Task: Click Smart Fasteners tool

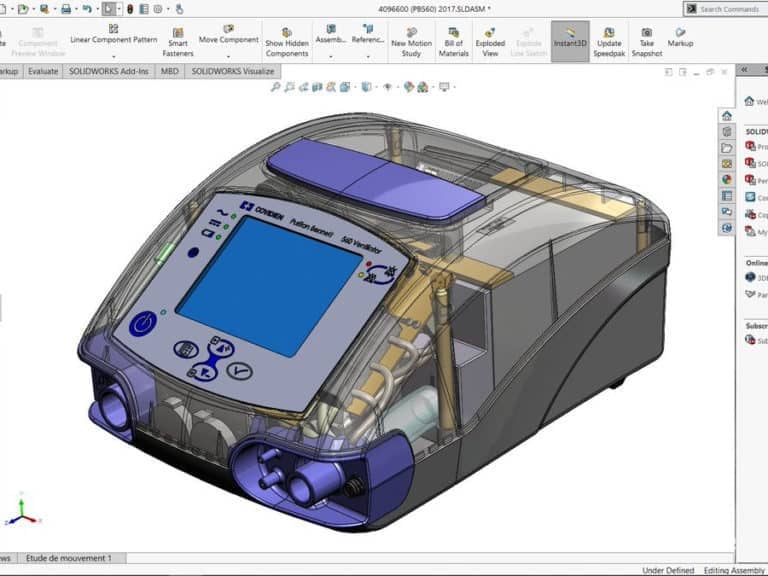Action: (178, 42)
